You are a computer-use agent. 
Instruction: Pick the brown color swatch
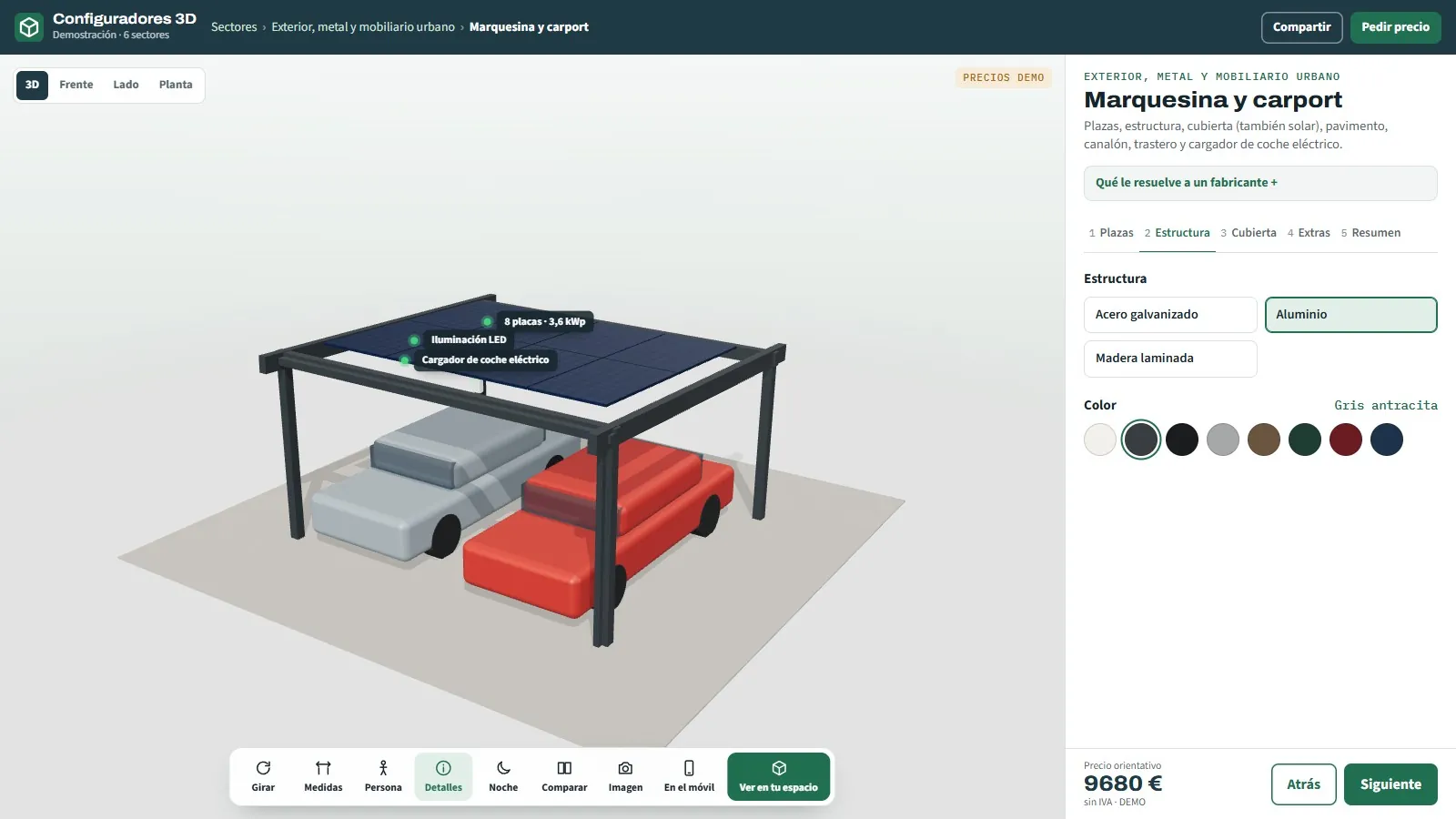(1264, 440)
